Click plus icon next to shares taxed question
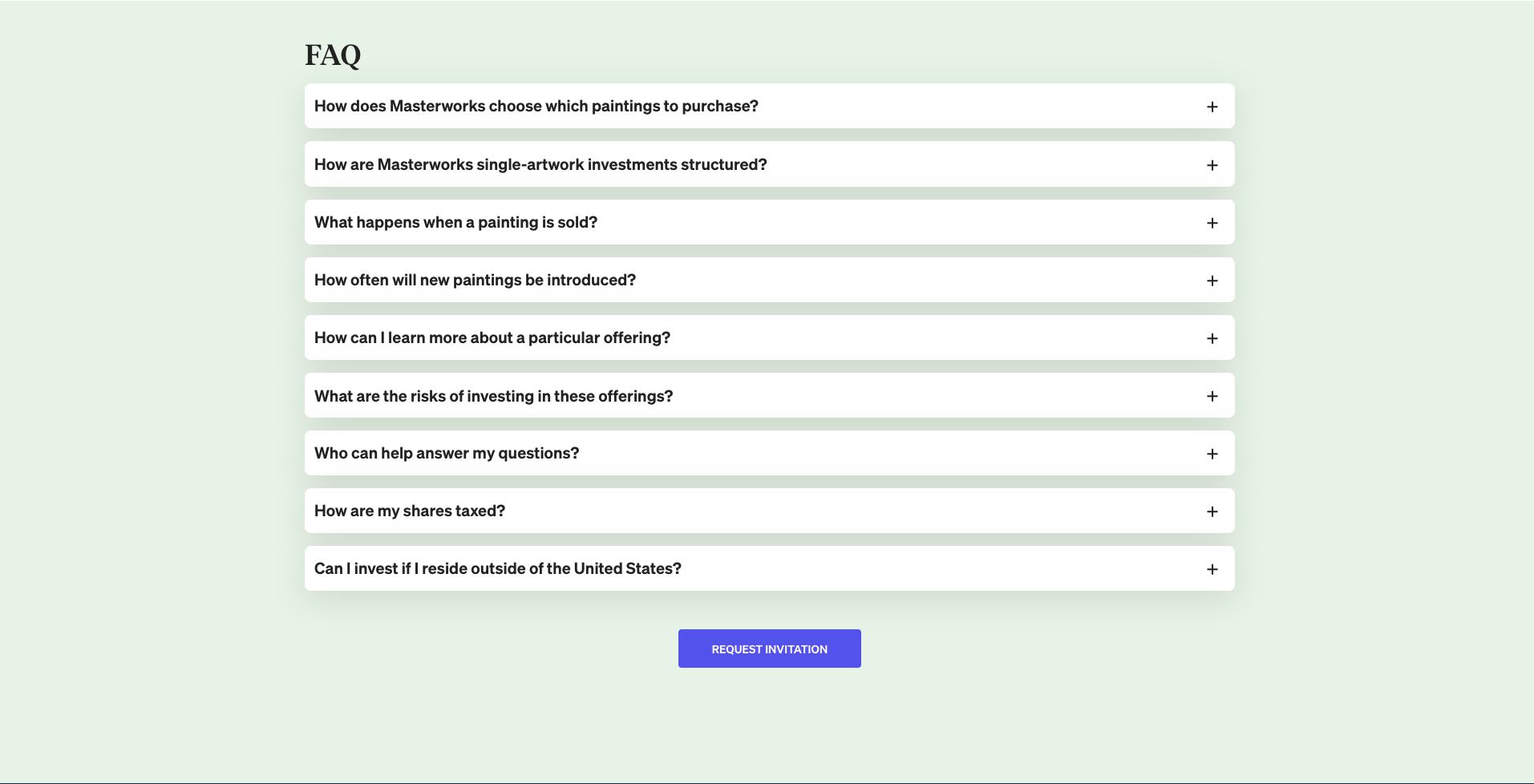The height and width of the screenshot is (784, 1534). pyautogui.click(x=1212, y=511)
